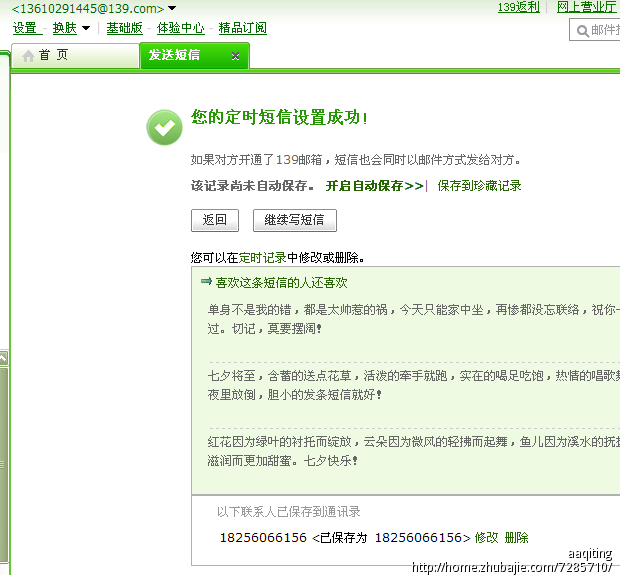
Task: Click 开启自动保存>> link
Action: tap(374, 185)
